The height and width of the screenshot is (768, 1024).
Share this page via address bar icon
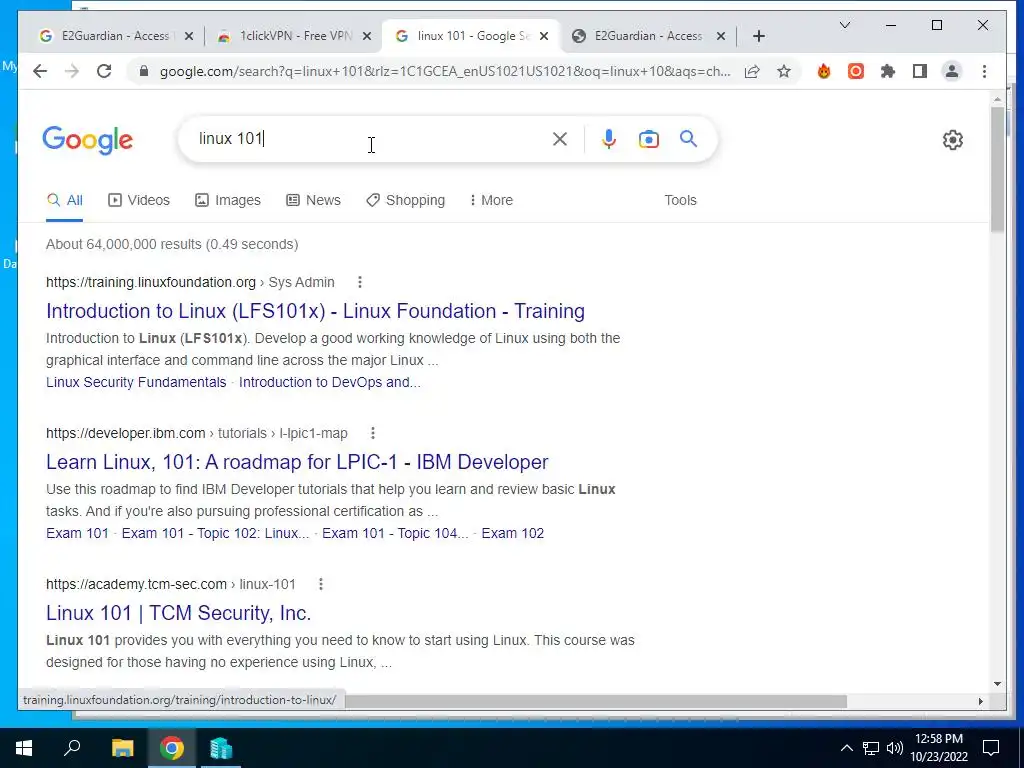[x=752, y=71]
